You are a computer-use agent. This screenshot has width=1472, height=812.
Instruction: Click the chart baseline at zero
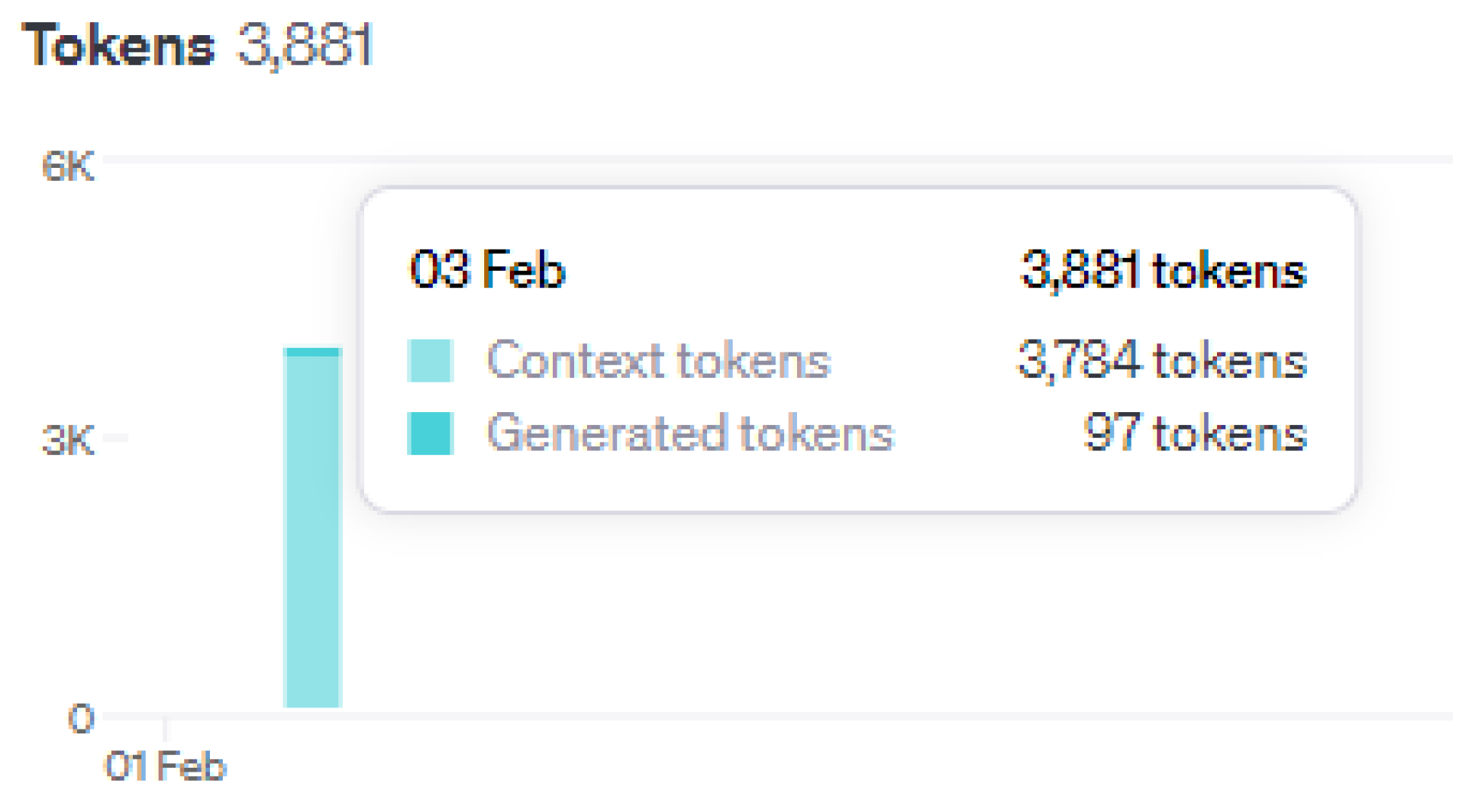763,716
